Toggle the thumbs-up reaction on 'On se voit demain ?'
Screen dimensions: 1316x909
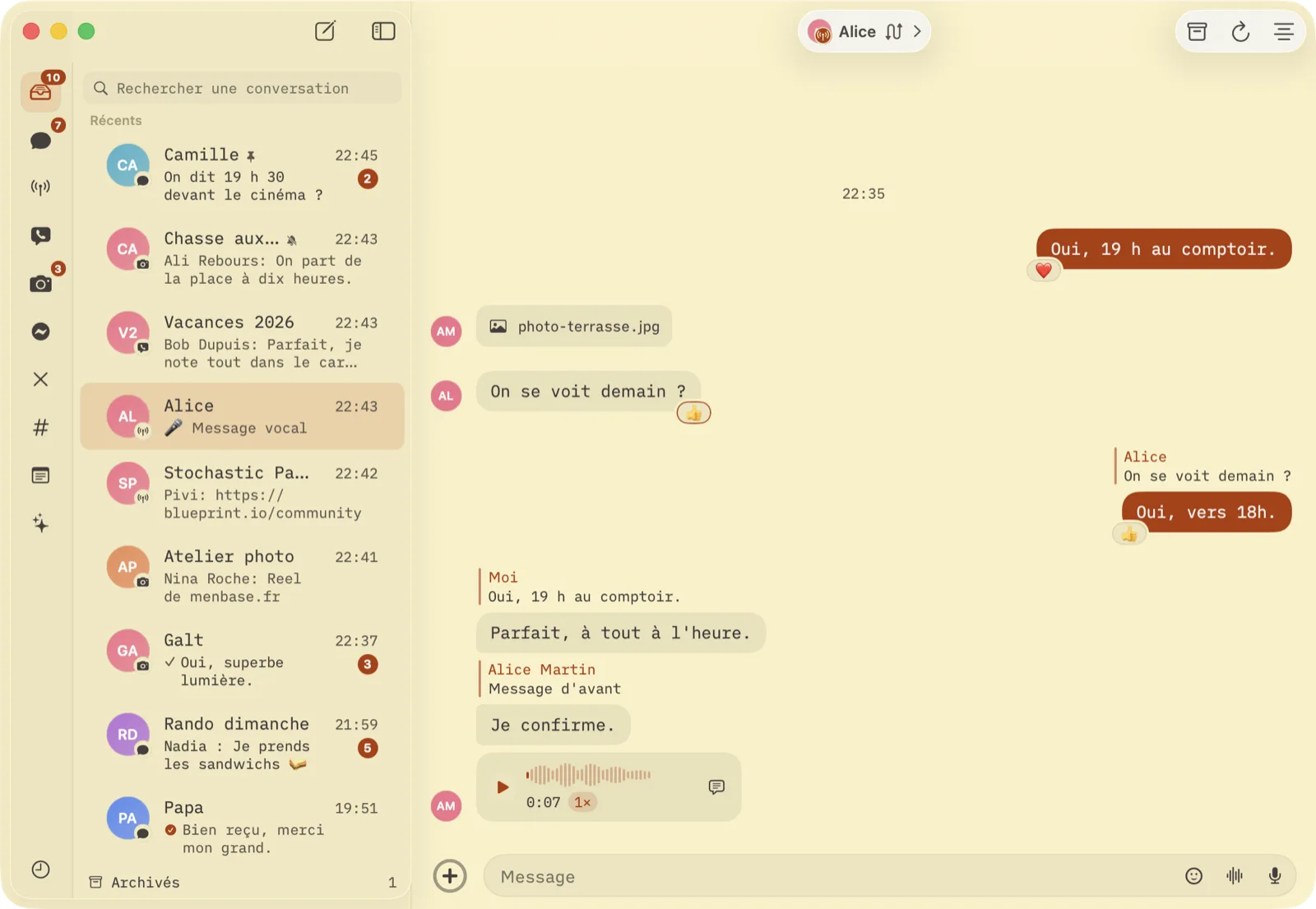click(693, 413)
